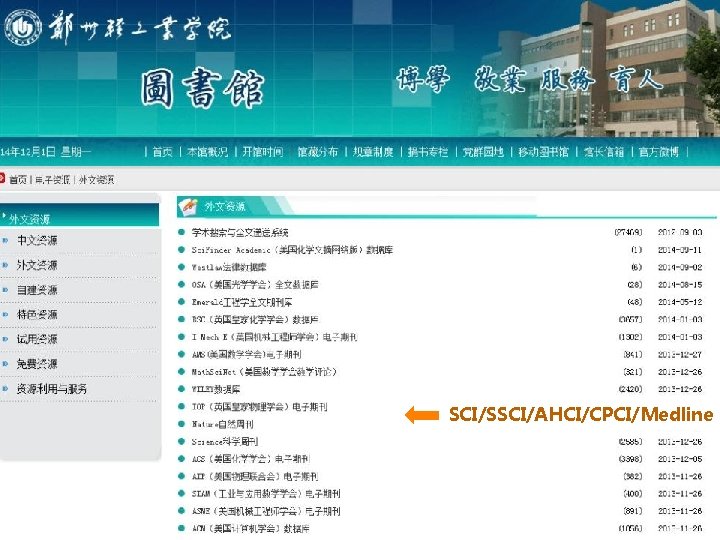Image resolution: width=720 pixels, height=540 pixels.
Task: Open the MathSciNet 数学评论 link
Action: click(x=264, y=372)
